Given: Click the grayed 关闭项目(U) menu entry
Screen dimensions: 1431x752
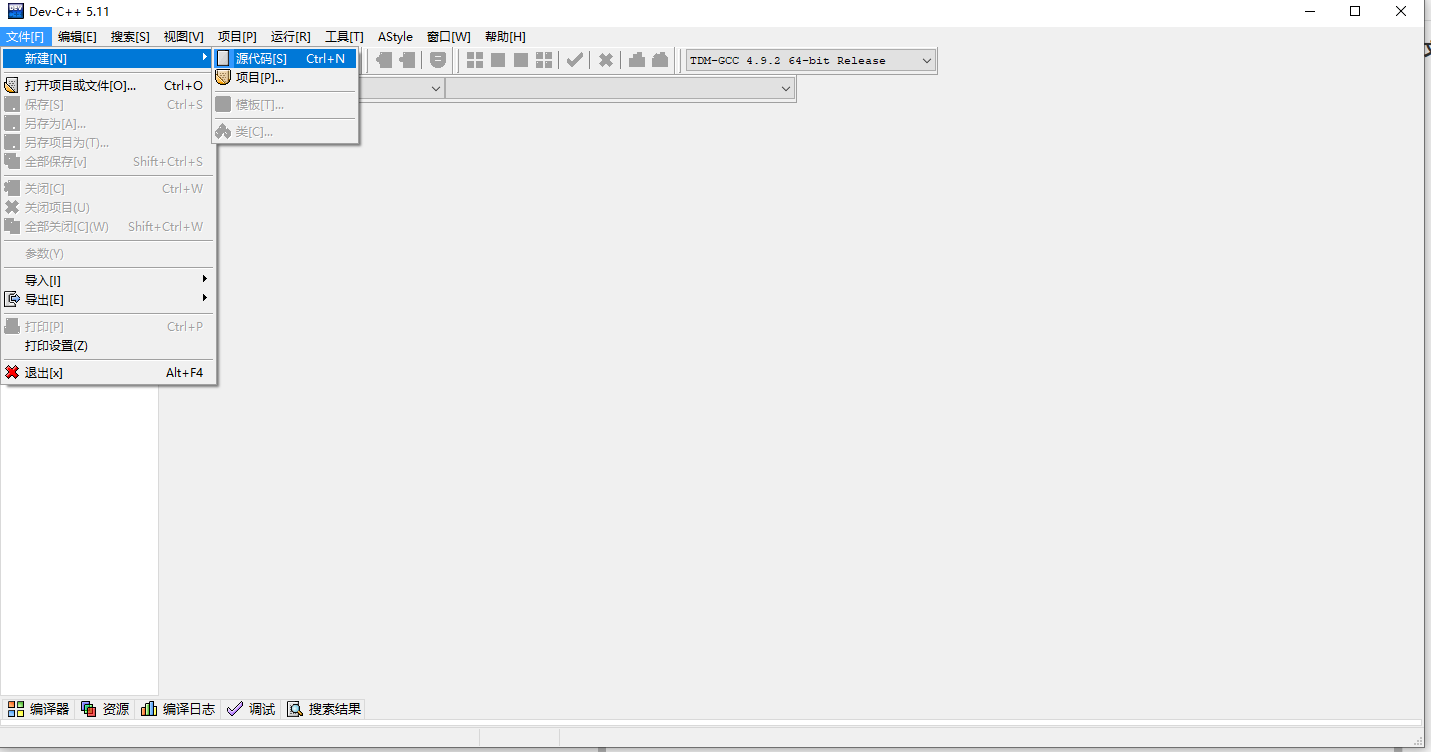Looking at the screenshot, I should pyautogui.click(x=108, y=208).
